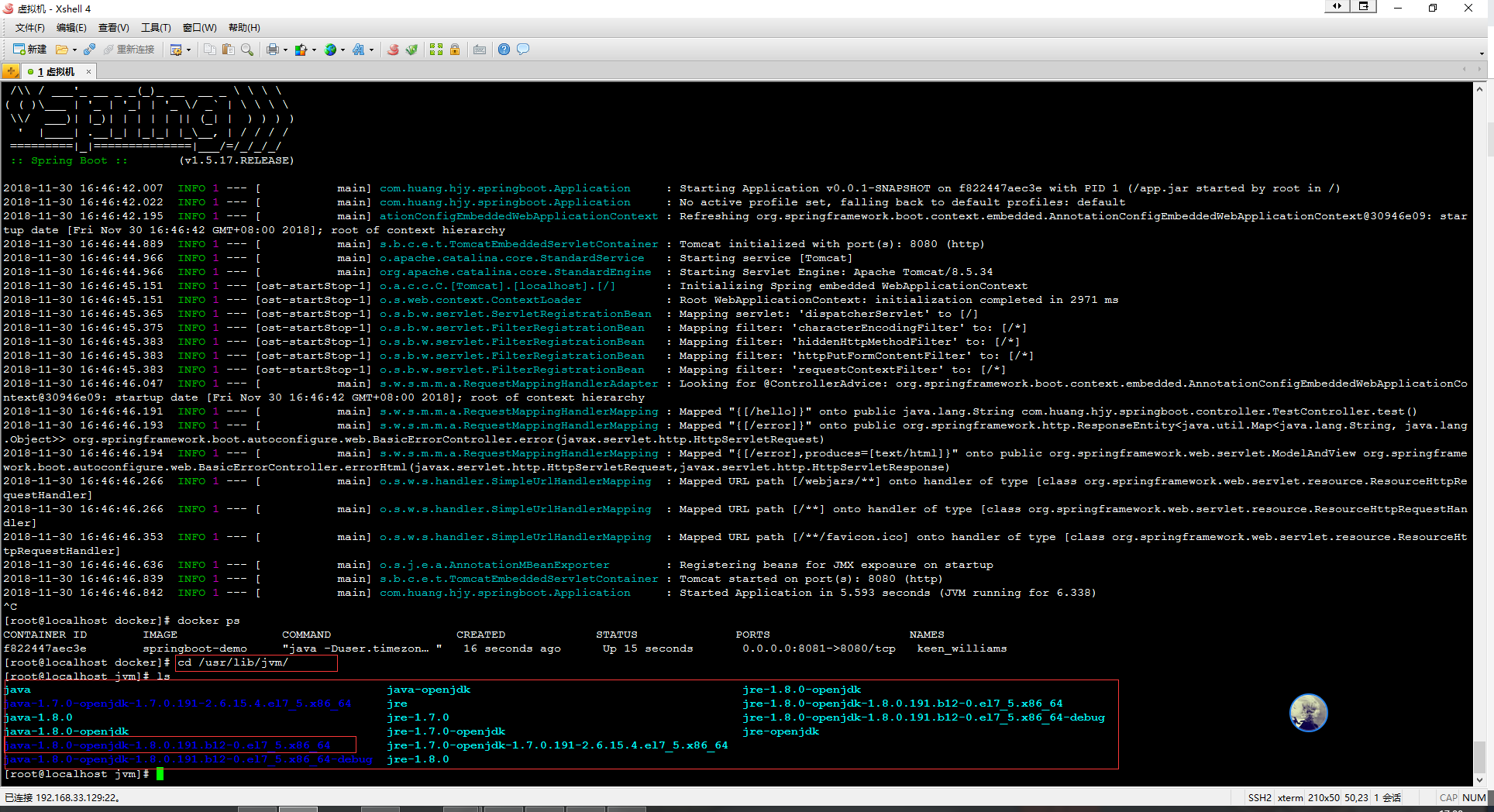Screen dimensions: 1494x812
Task: Click xterm in status bar
Action: point(1290,798)
